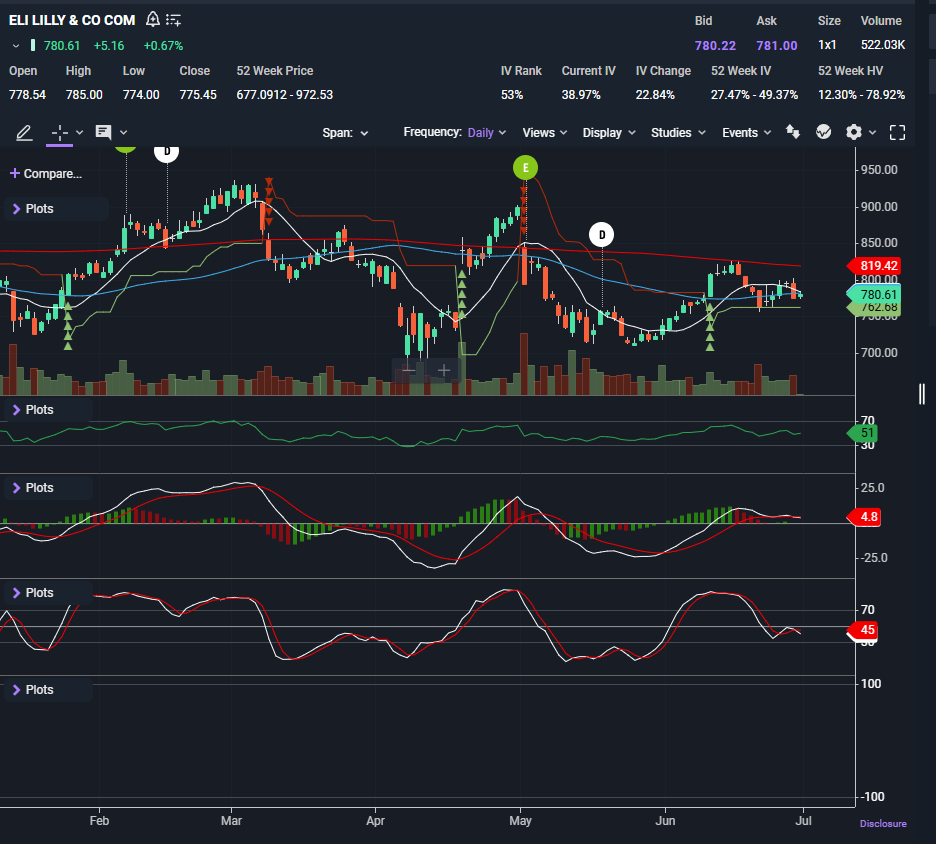The width and height of the screenshot is (936, 844).
Task: Click the Ask price 781.00
Action: [777, 45]
